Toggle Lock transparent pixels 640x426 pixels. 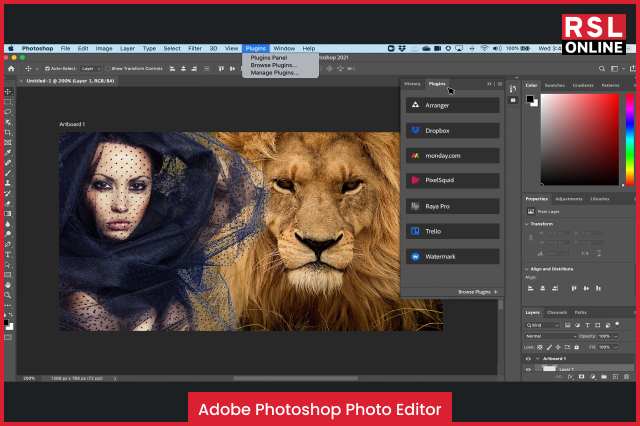540,347
